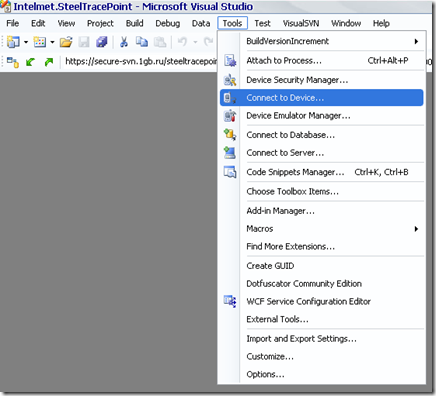Click the Copy icon in toolbar
The height and width of the screenshot is (396, 436).
click(x=142, y=42)
